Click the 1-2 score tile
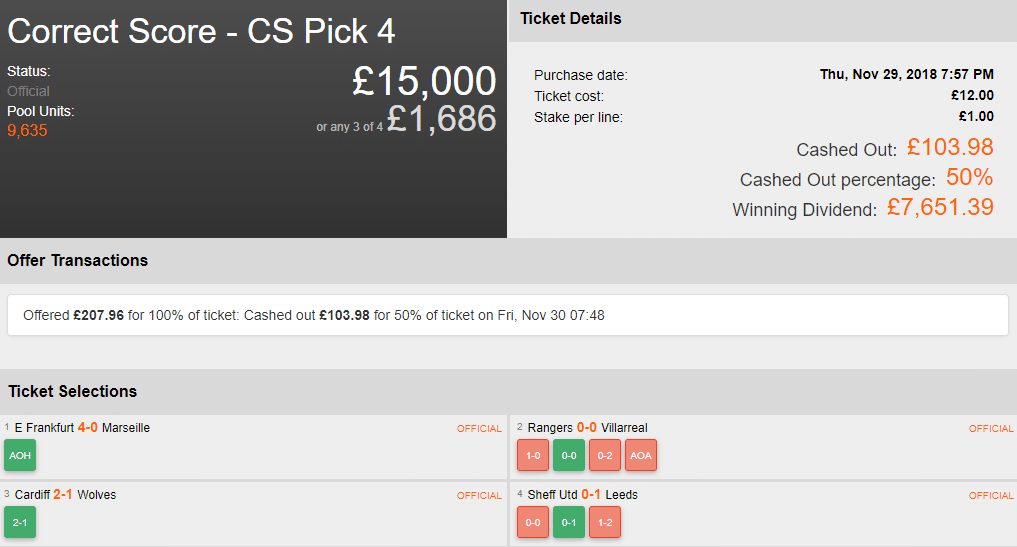This screenshot has width=1017, height=547. (x=605, y=522)
